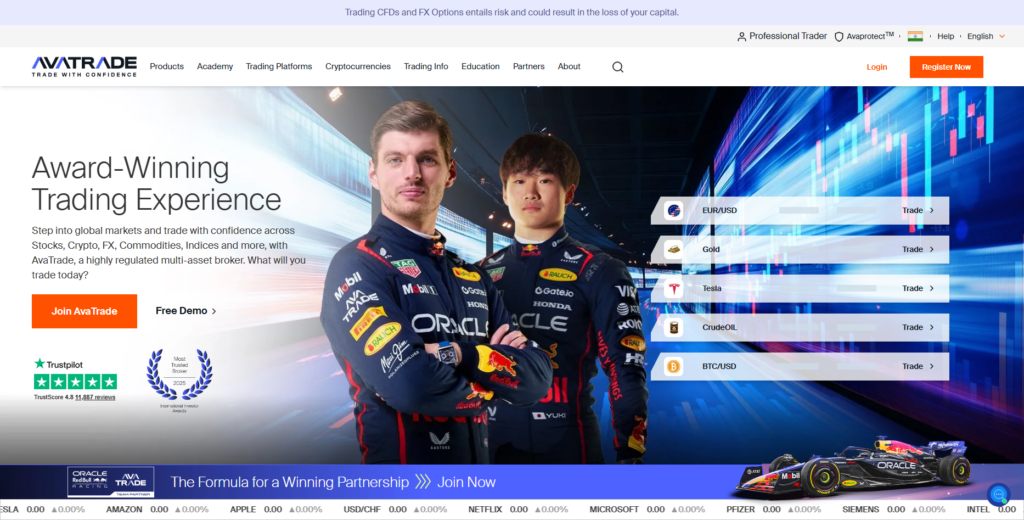
Task: Expand the English language dropdown
Action: click(984, 36)
